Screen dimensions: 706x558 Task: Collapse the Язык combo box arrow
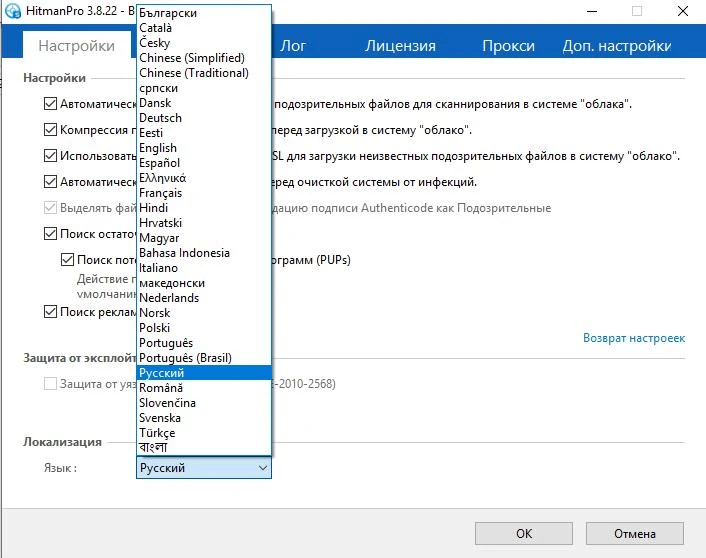click(262, 468)
